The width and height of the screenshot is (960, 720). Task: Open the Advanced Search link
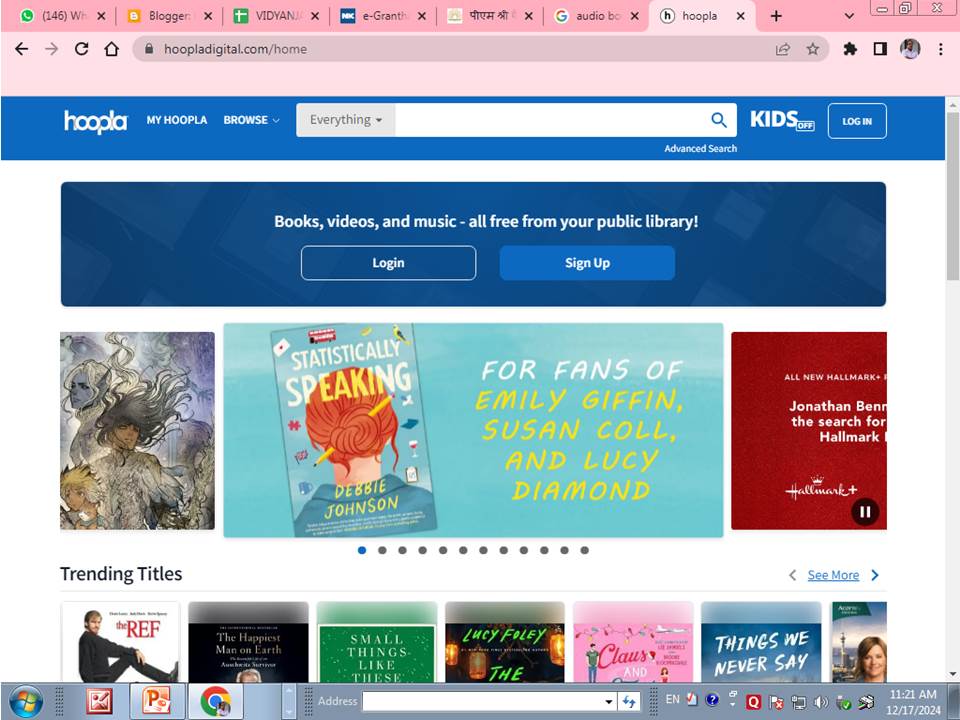pyautogui.click(x=700, y=148)
